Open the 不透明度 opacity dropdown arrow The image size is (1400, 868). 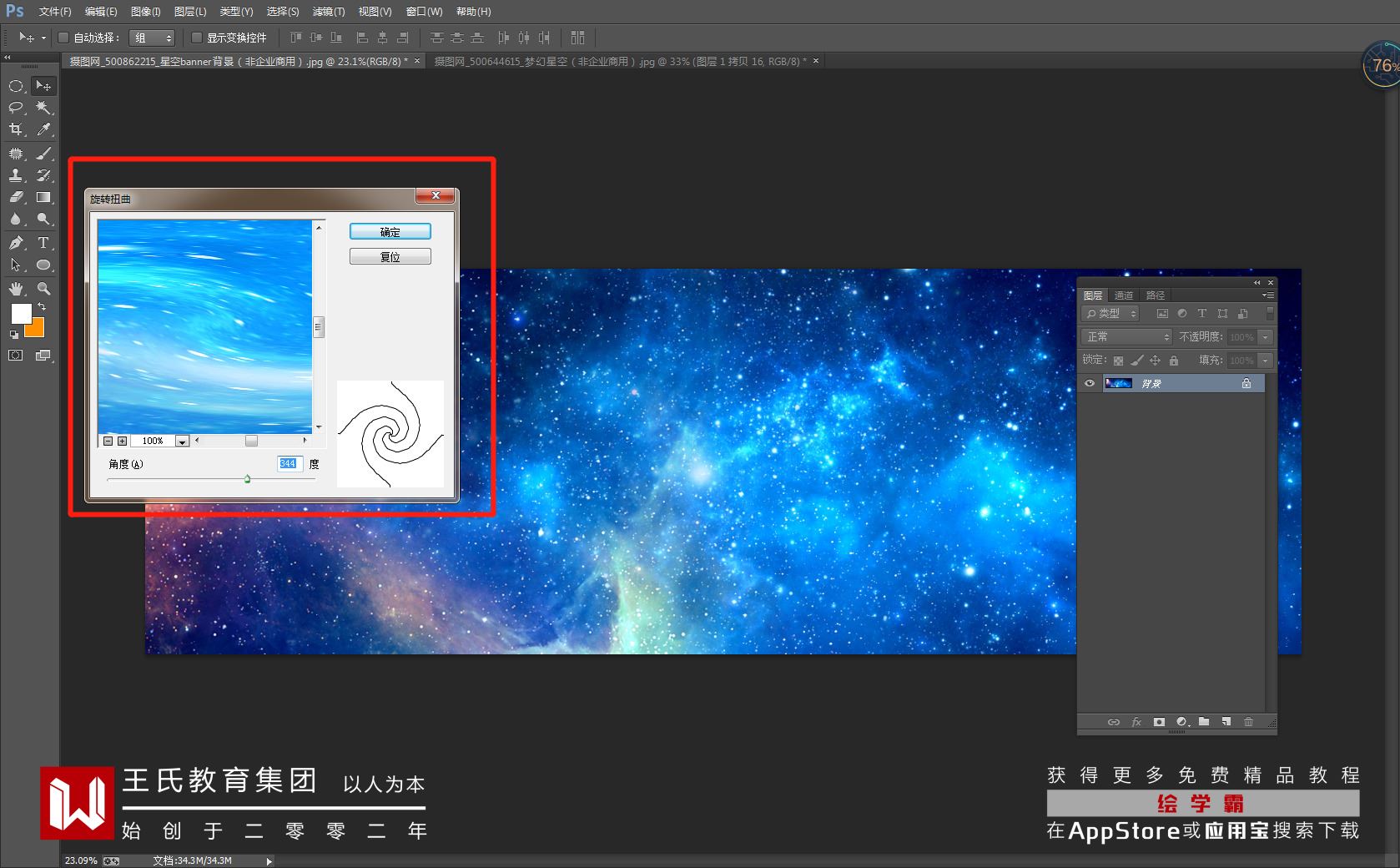(x=1266, y=337)
